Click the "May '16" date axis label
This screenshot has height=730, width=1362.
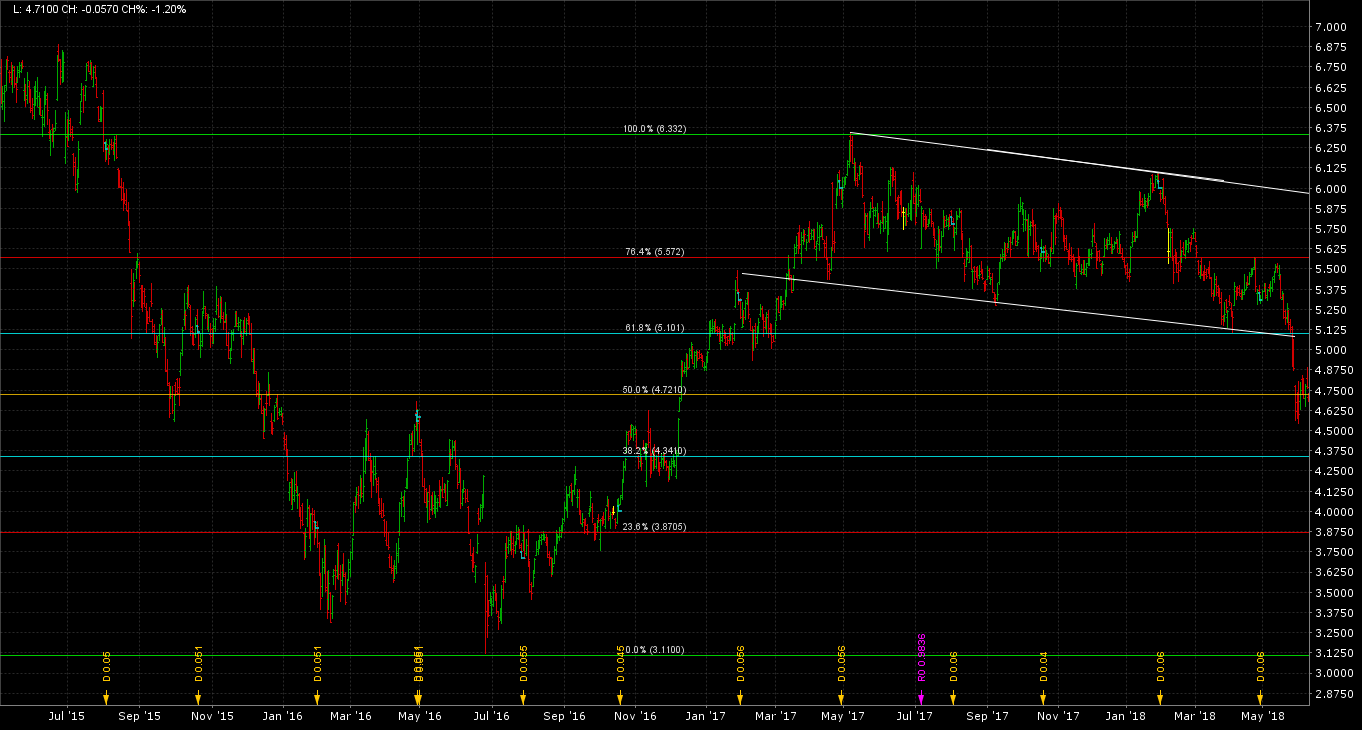pyautogui.click(x=420, y=716)
